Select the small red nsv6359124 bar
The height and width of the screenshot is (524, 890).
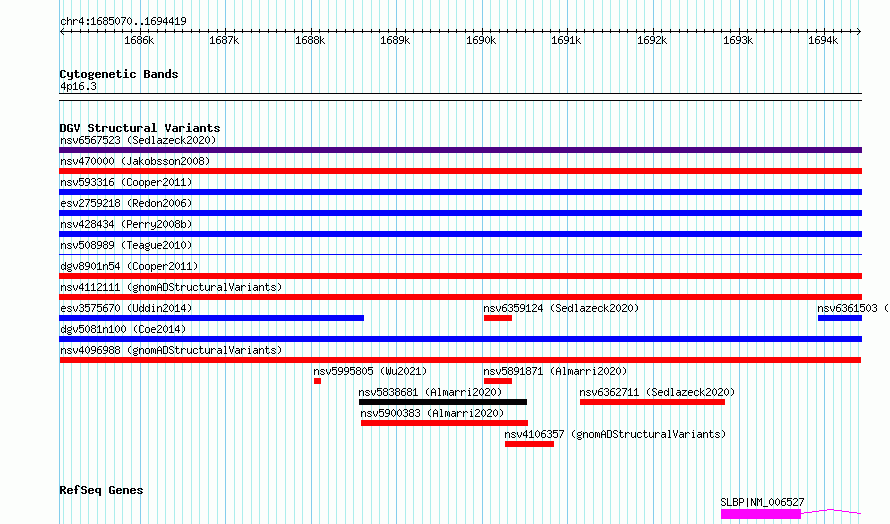498,318
